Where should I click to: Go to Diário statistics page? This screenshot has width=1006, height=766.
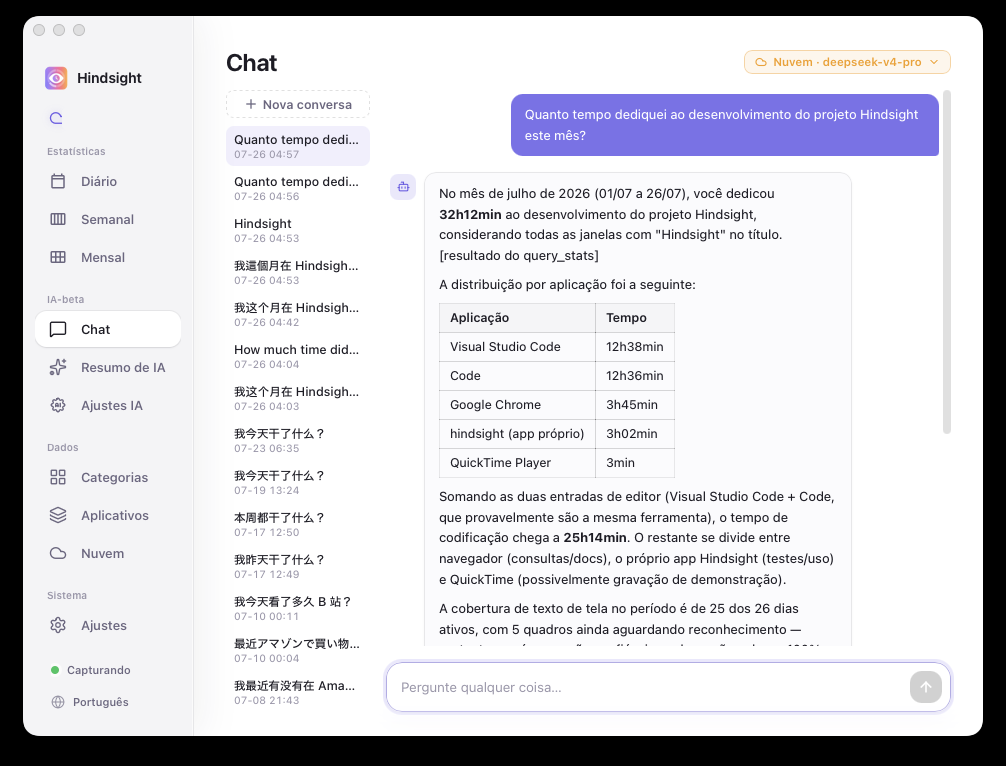tap(108, 182)
